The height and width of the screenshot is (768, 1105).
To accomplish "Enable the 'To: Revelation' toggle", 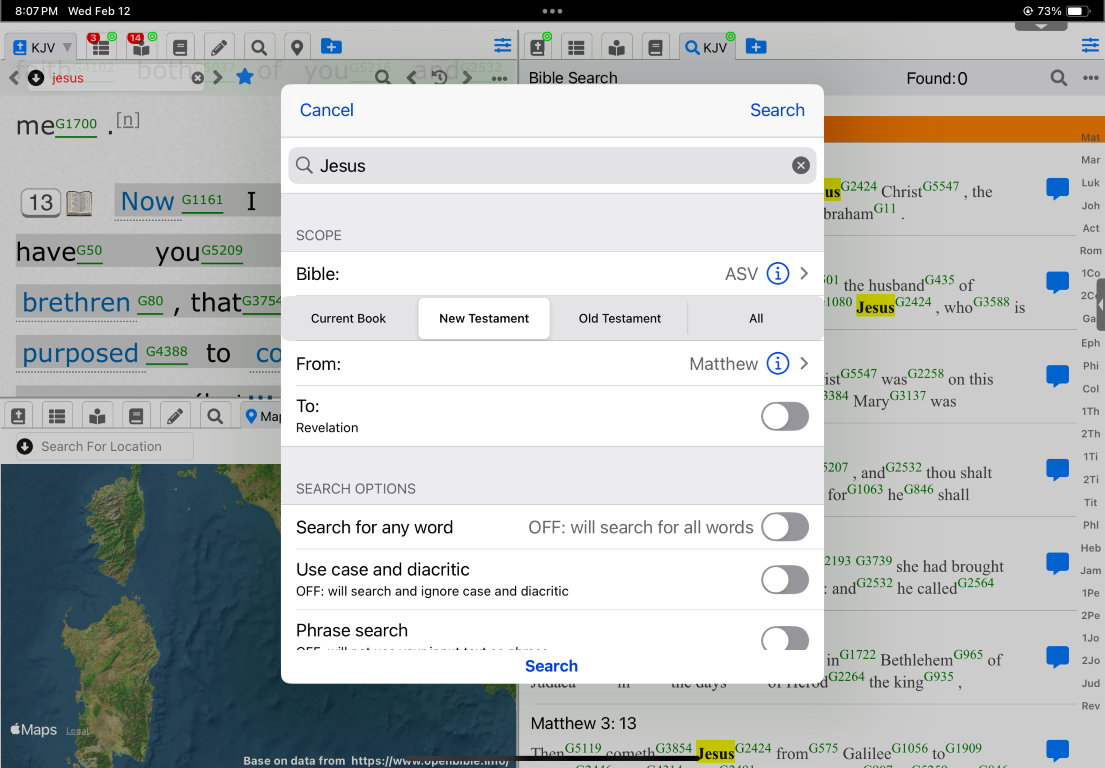I will point(784,416).
